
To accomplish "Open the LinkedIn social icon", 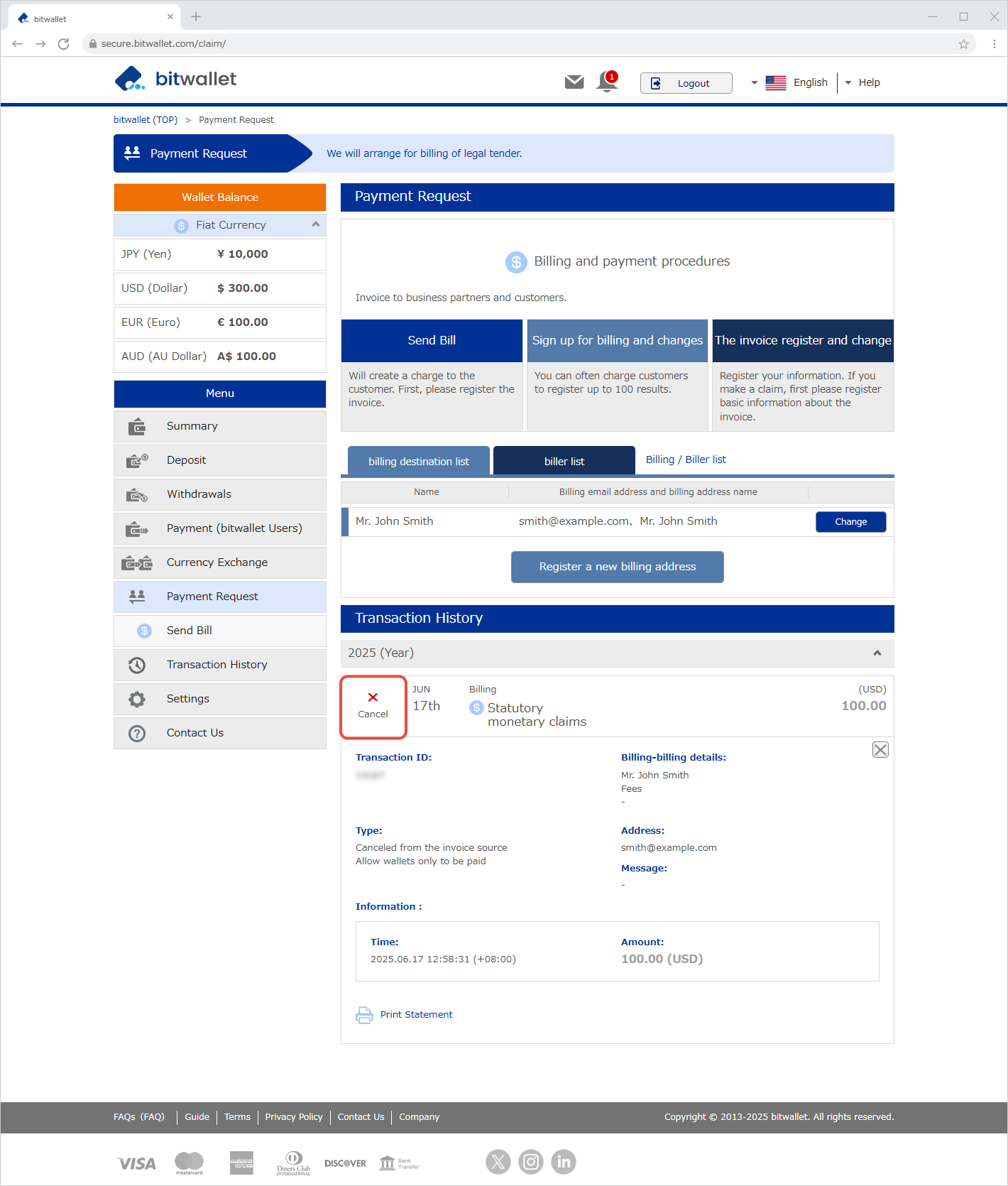I will coord(564,1162).
